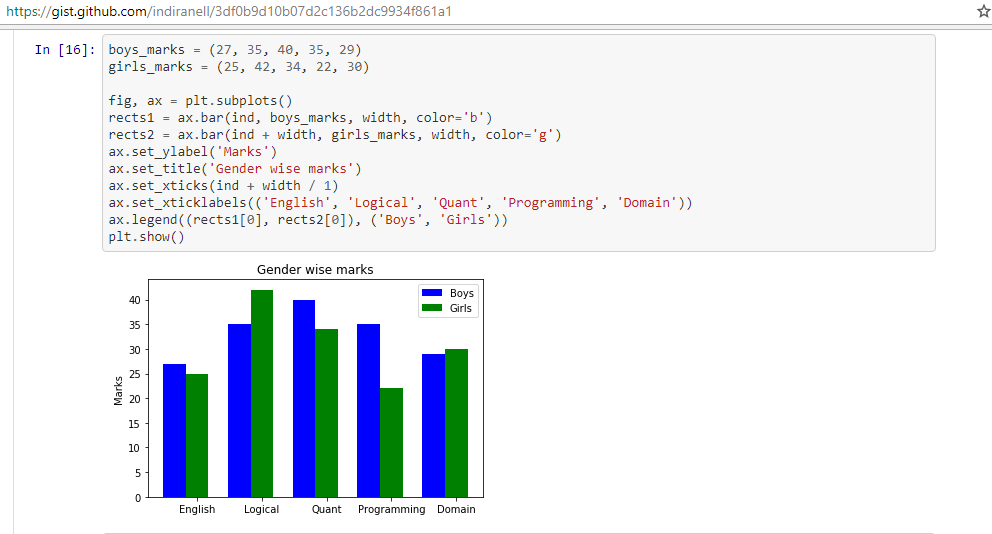992x534 pixels.
Task: Click the short green Programming bar
Action: click(x=392, y=443)
